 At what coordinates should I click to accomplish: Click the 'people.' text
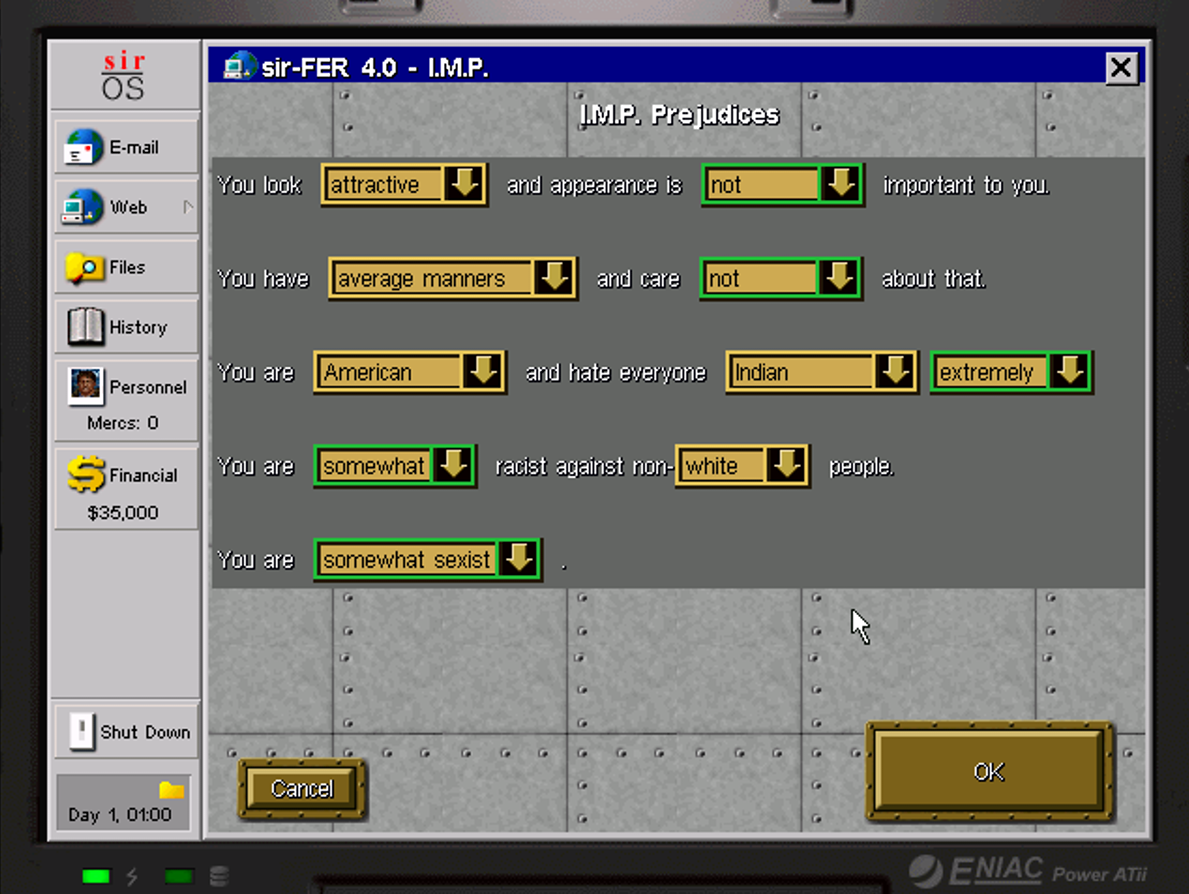[x=861, y=466]
